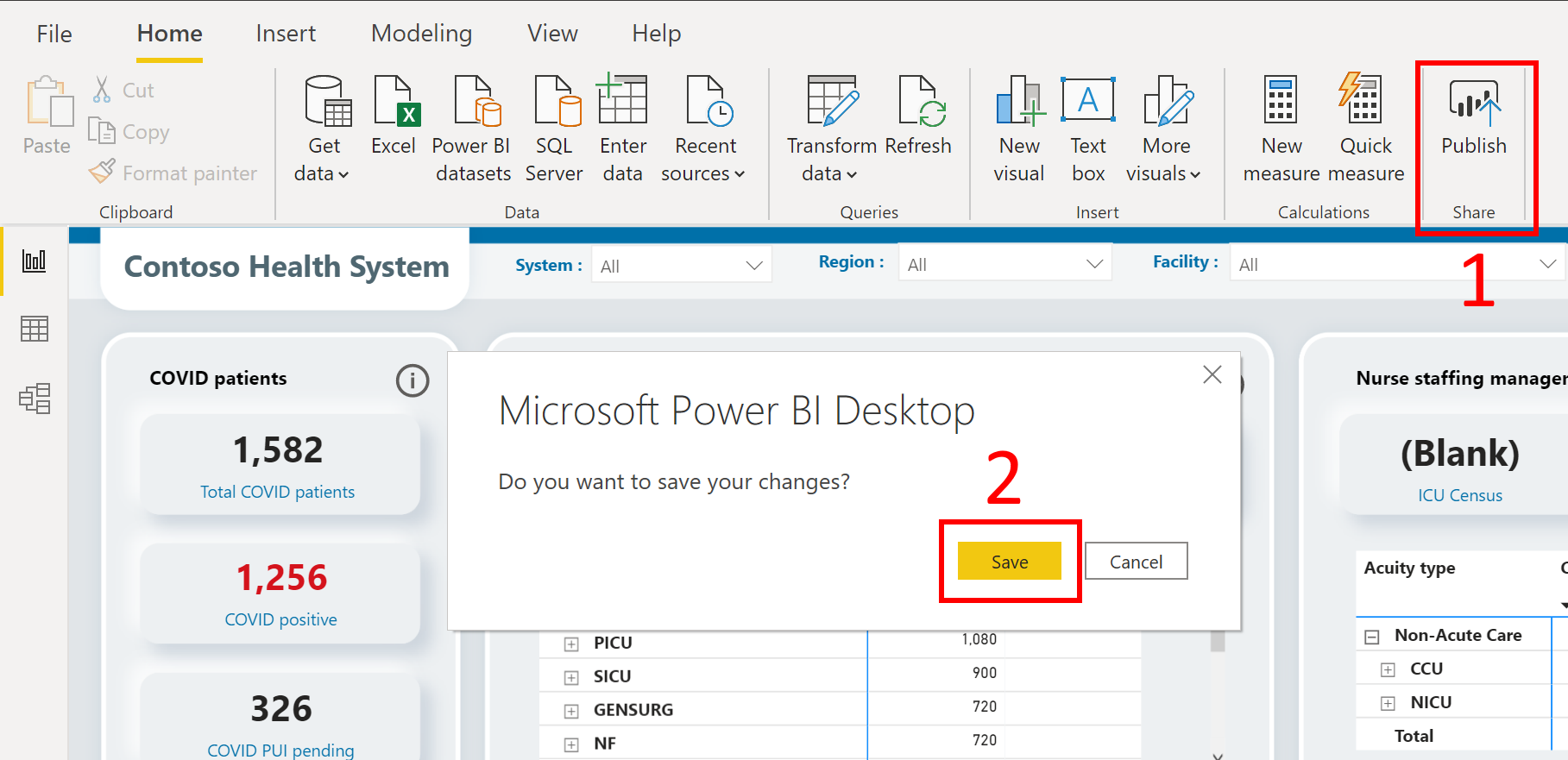
Task: Insert a Text box
Action: click(x=1088, y=129)
